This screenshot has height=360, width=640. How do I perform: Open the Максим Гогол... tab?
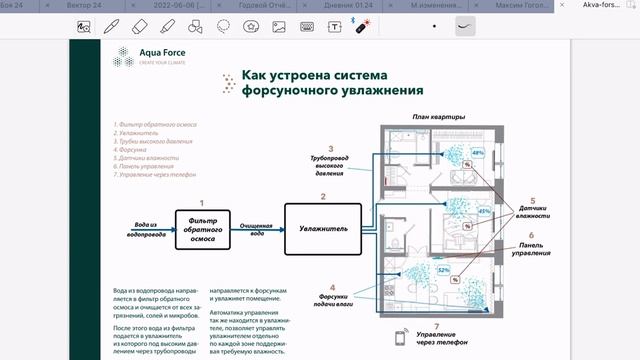[521, 5]
